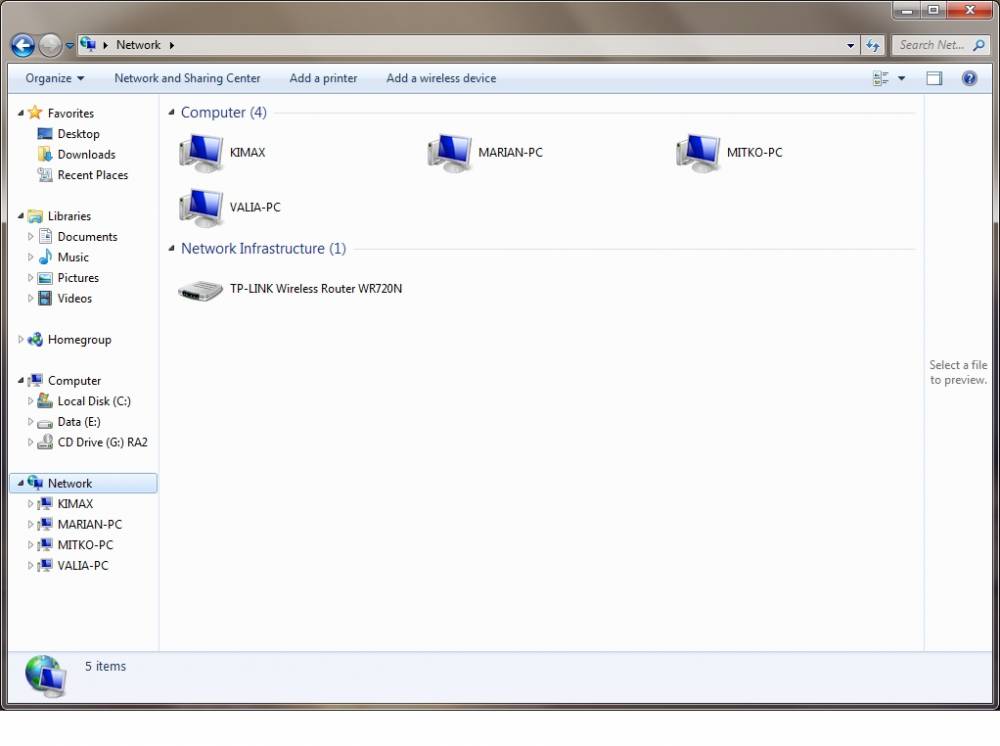Collapse the Favorites tree node
The height and width of the screenshot is (746, 1000).
coord(20,113)
